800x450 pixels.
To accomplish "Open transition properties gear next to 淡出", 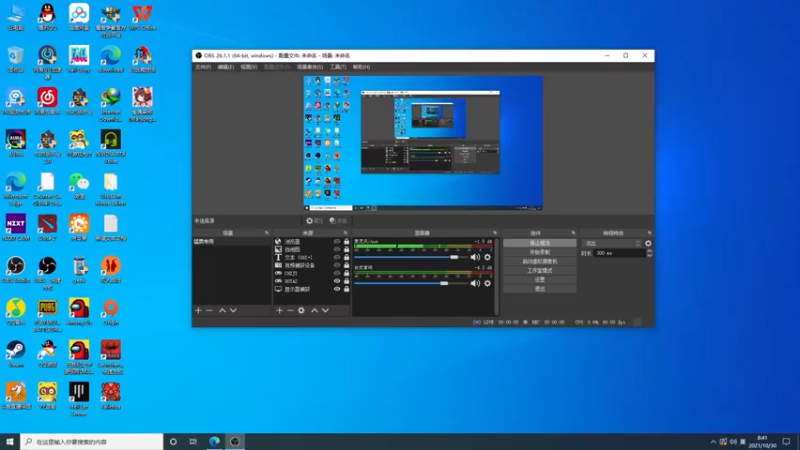I will pos(648,243).
